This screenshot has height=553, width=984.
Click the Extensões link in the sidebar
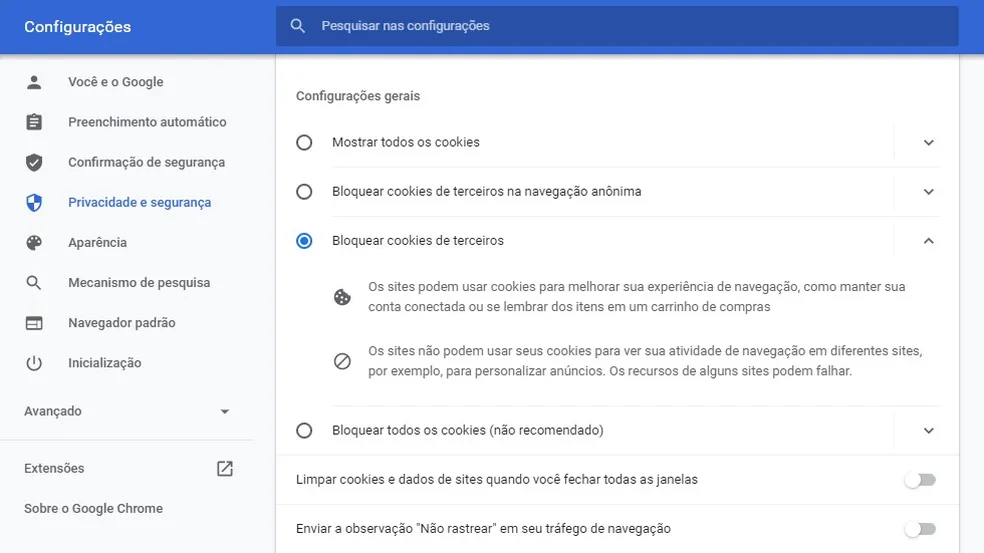pyautogui.click(x=54, y=468)
